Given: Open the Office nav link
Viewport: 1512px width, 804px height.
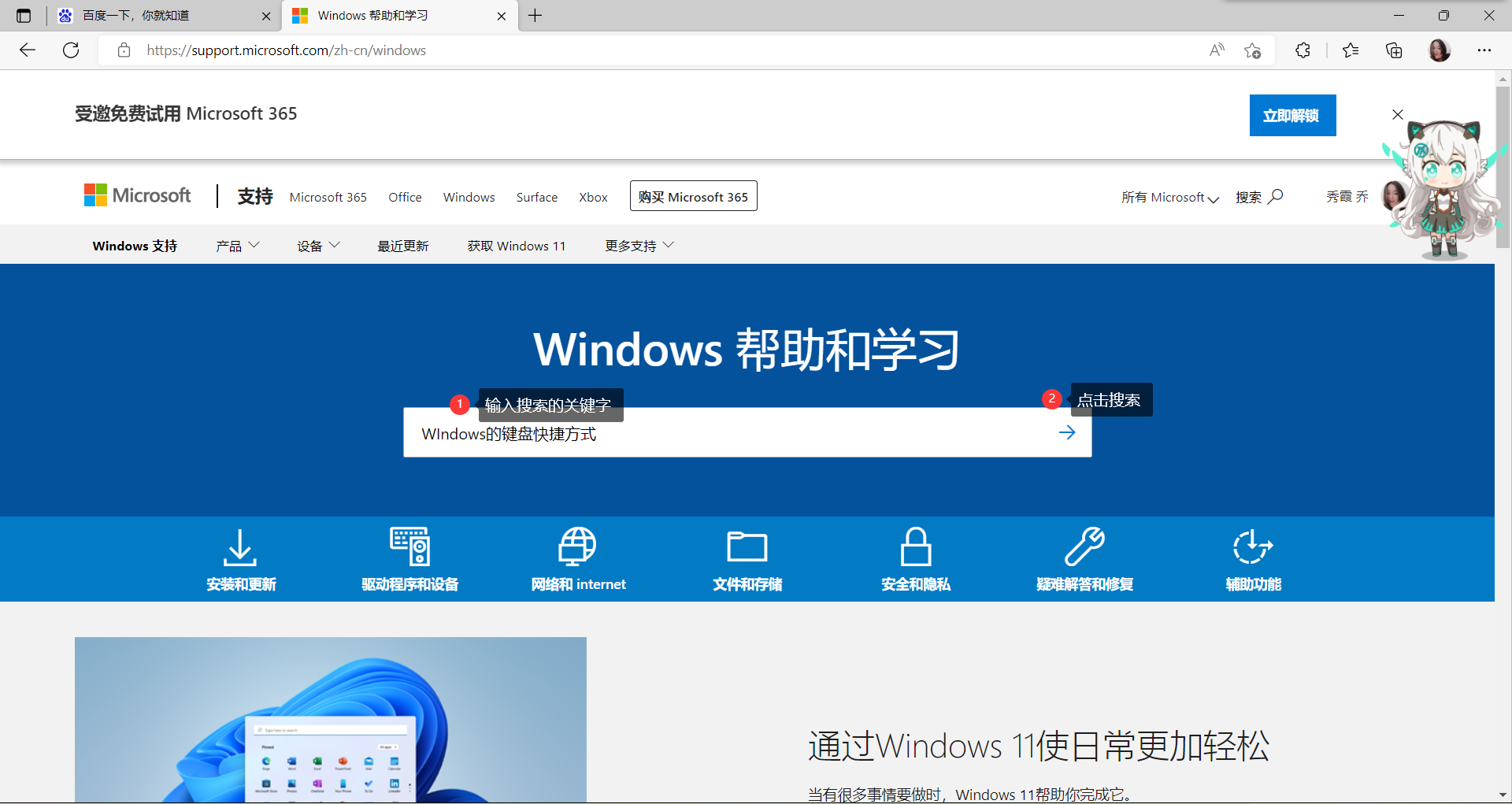Looking at the screenshot, I should [405, 197].
